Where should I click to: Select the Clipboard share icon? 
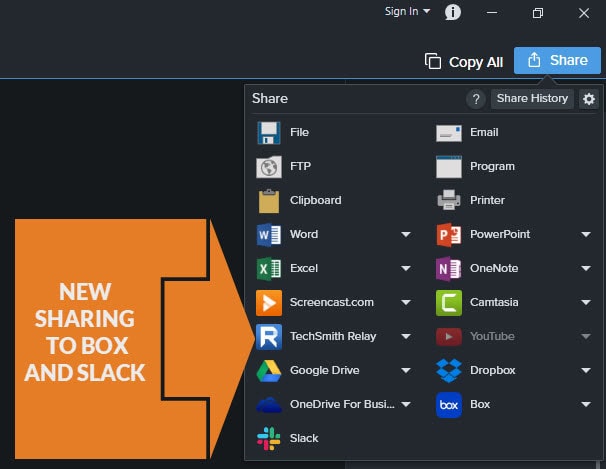(x=269, y=201)
